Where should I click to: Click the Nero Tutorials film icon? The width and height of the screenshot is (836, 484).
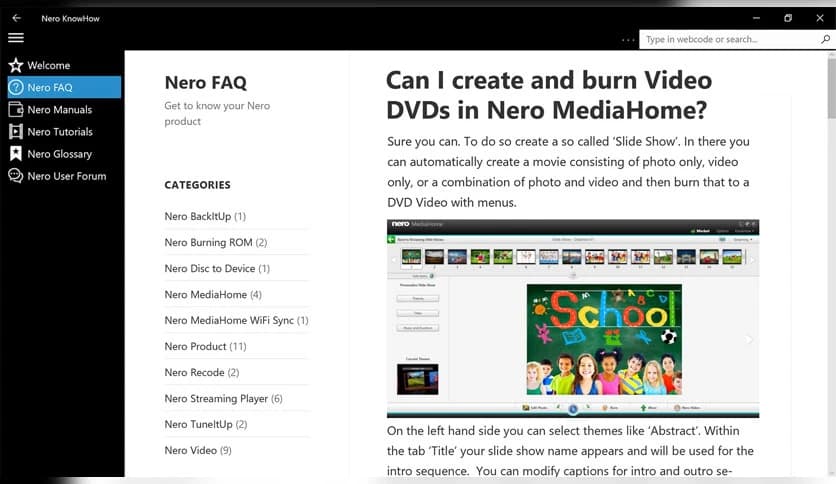(15, 131)
